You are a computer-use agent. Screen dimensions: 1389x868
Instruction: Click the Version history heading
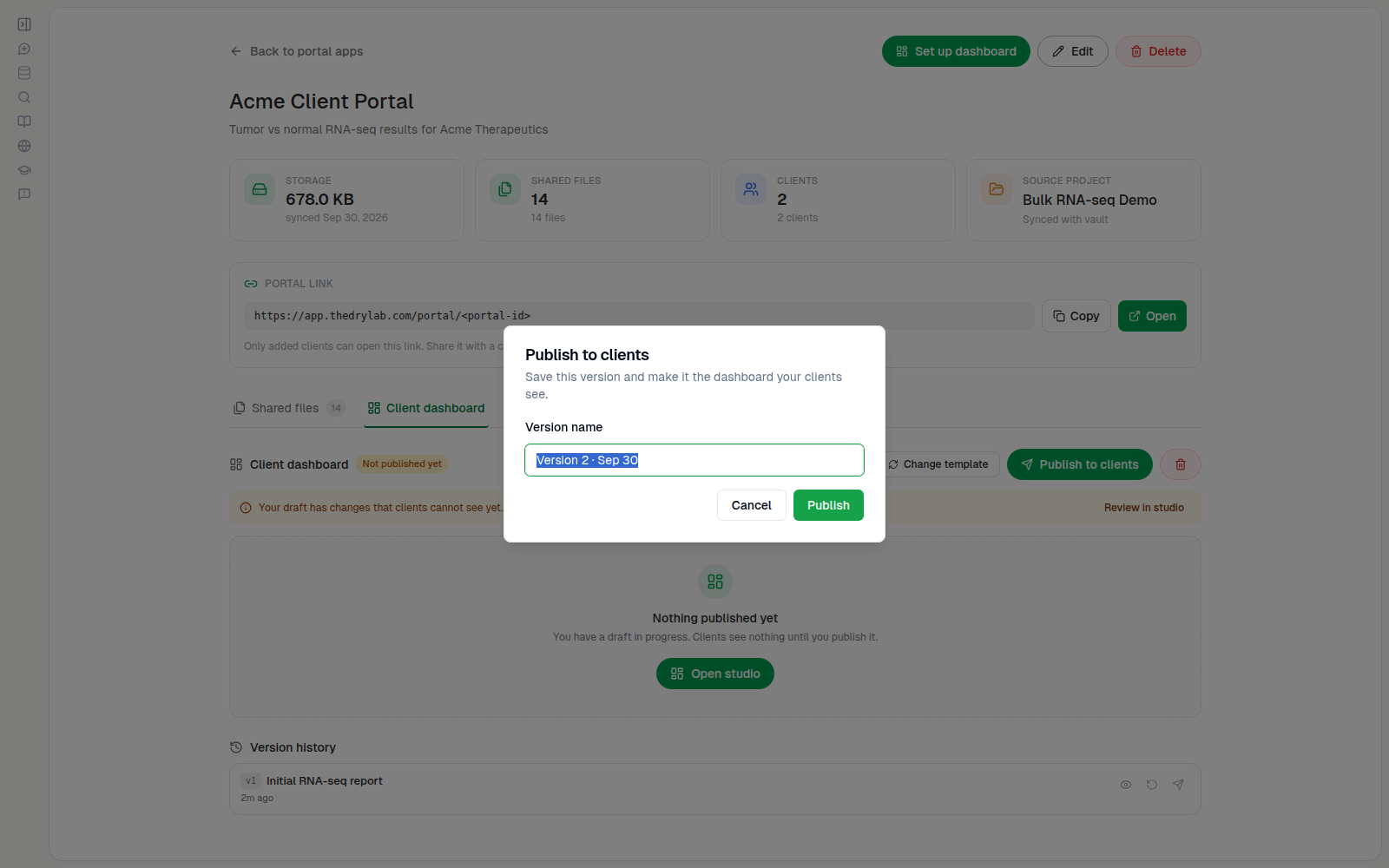click(293, 747)
